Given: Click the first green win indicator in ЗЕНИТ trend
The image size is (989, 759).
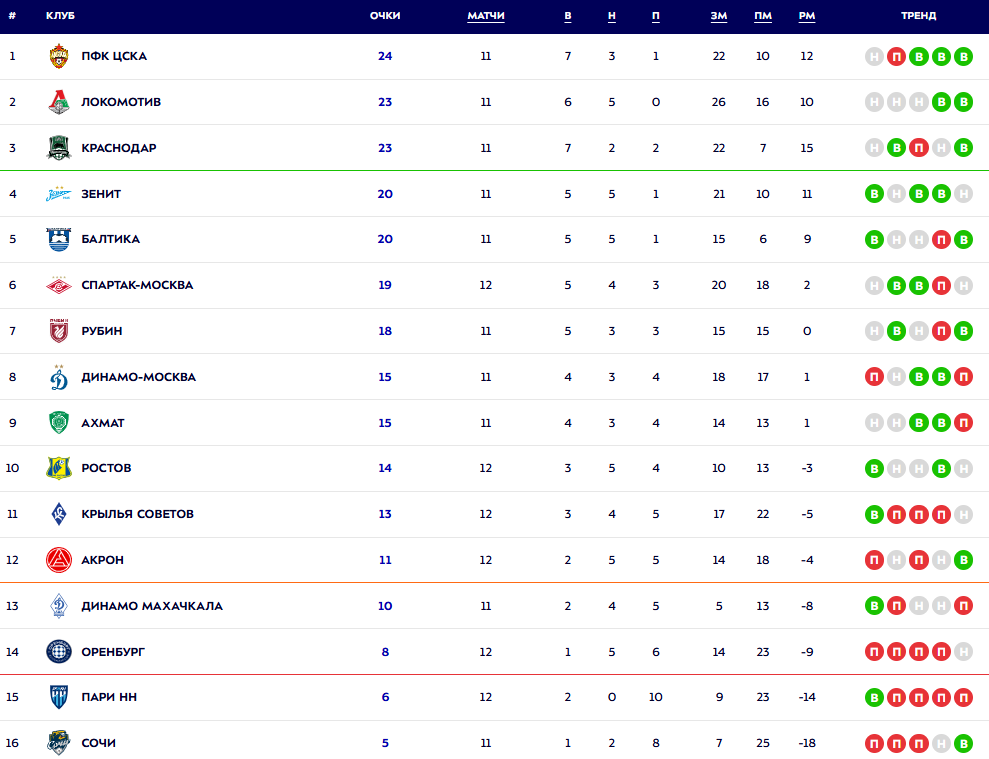Looking at the screenshot, I should click(874, 194).
